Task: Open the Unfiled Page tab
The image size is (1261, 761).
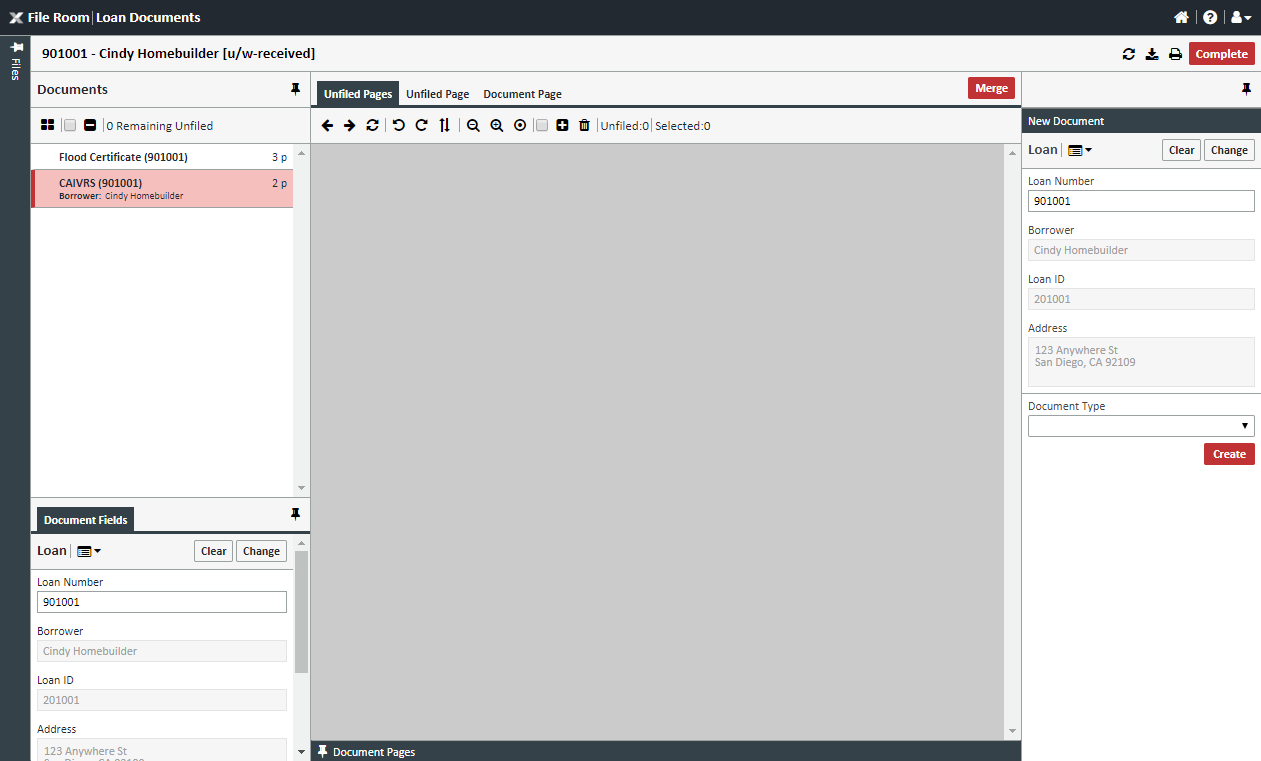Action: tap(437, 93)
